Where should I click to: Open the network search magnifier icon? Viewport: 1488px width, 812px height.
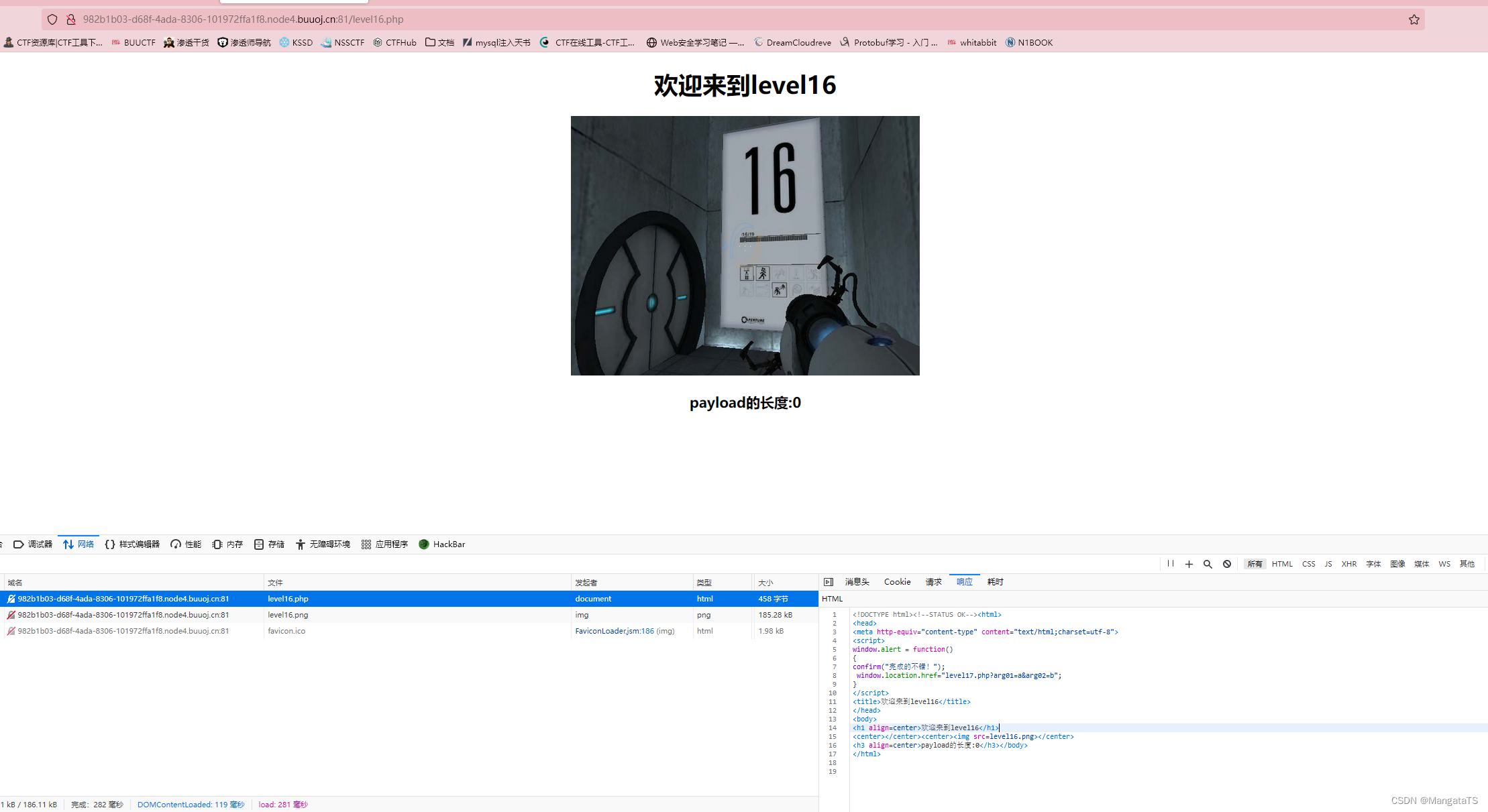(x=1208, y=564)
